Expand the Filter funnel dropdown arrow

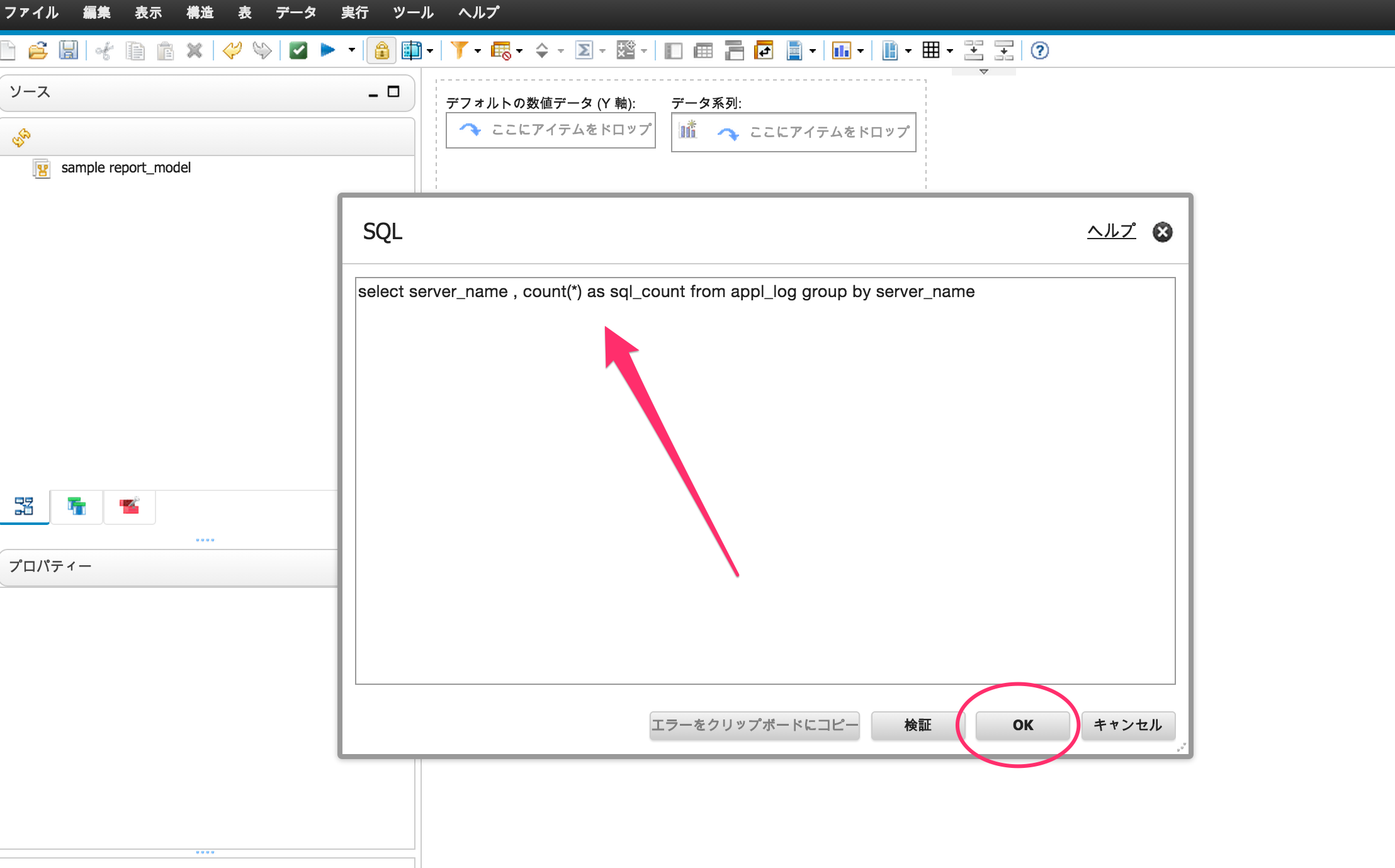(x=478, y=51)
